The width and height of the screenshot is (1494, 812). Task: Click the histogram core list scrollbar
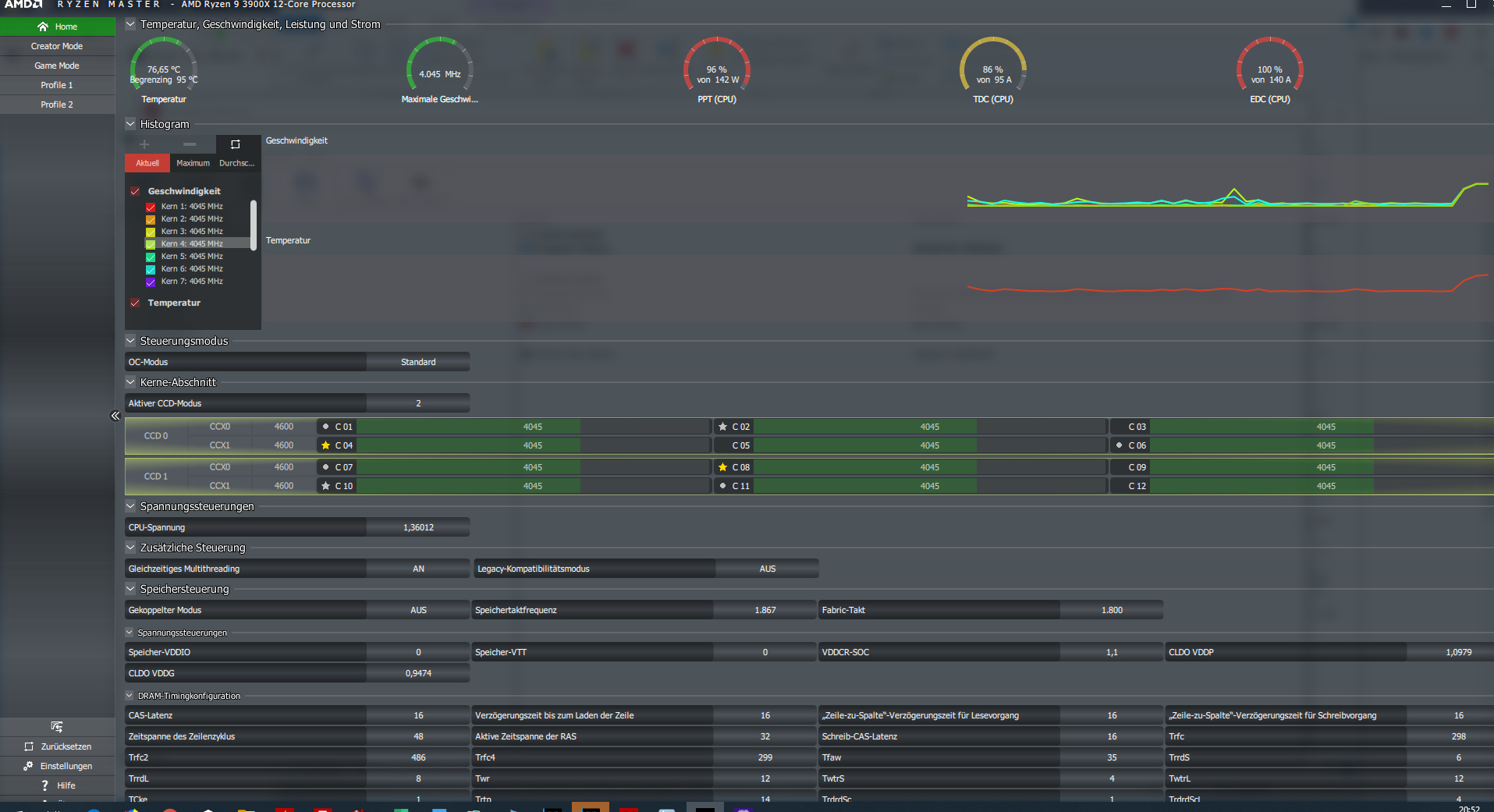coord(254,225)
